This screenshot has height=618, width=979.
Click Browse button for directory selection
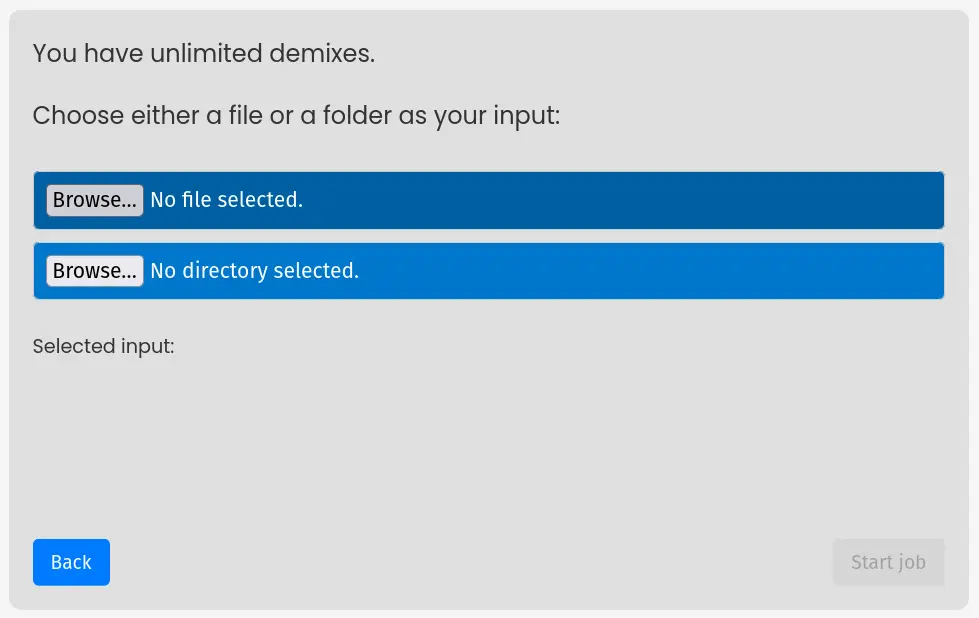coord(95,271)
